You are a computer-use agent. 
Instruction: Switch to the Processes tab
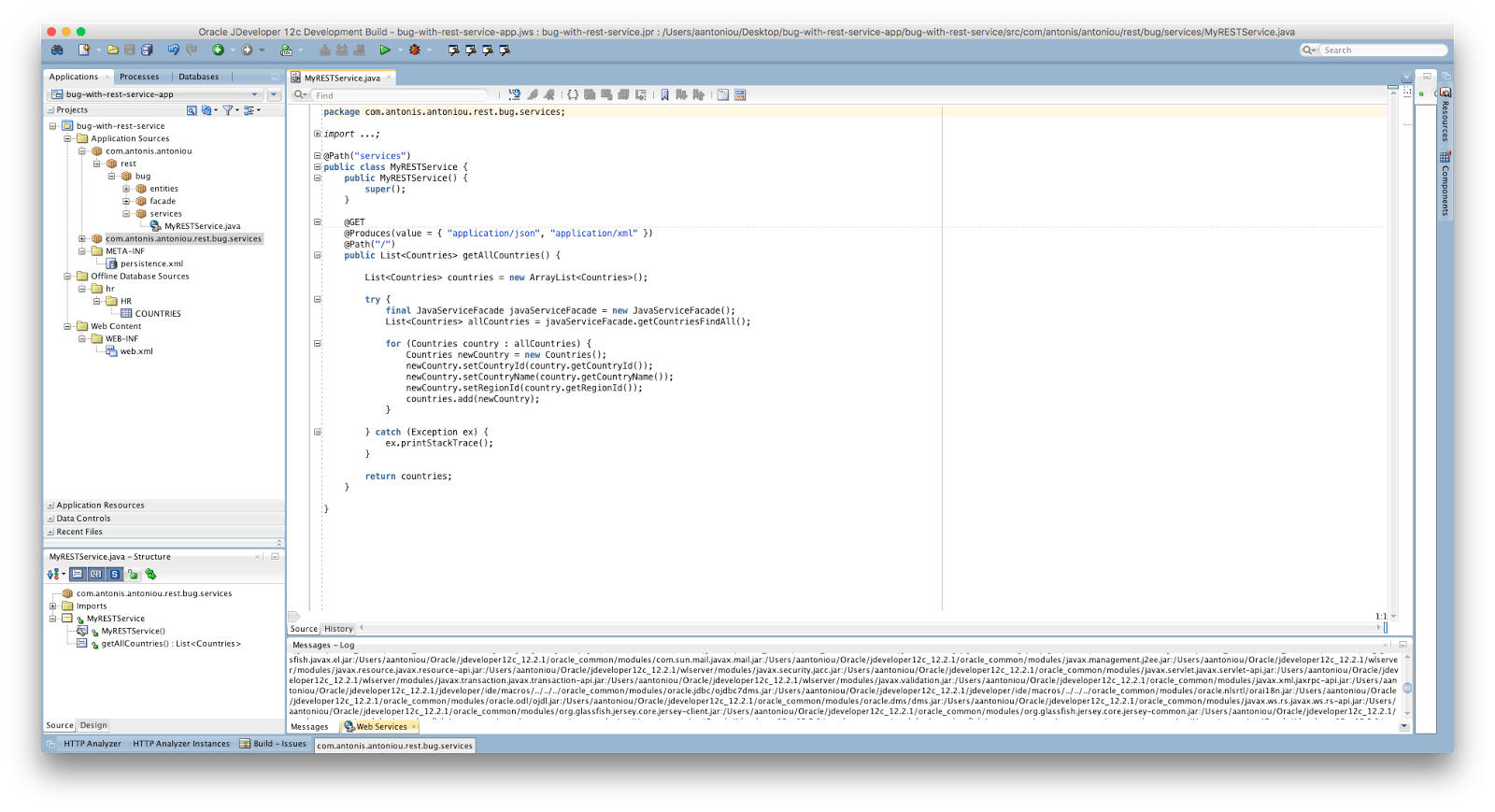139,77
